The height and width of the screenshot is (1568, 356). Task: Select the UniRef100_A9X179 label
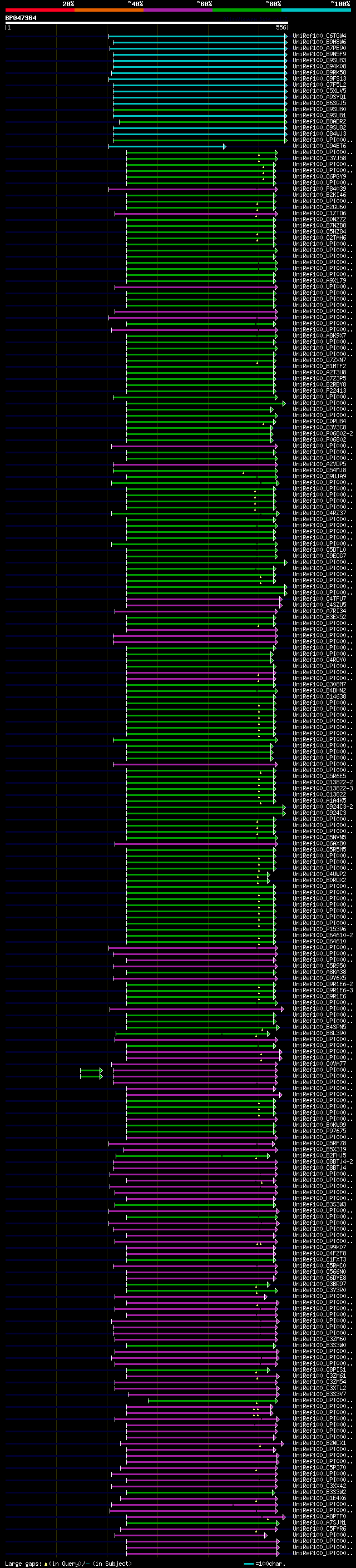click(319, 280)
